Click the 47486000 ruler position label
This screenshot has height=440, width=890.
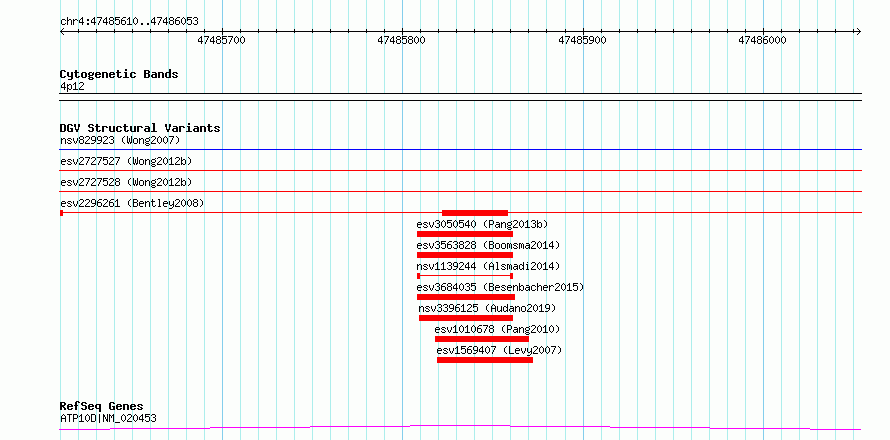tap(762, 40)
